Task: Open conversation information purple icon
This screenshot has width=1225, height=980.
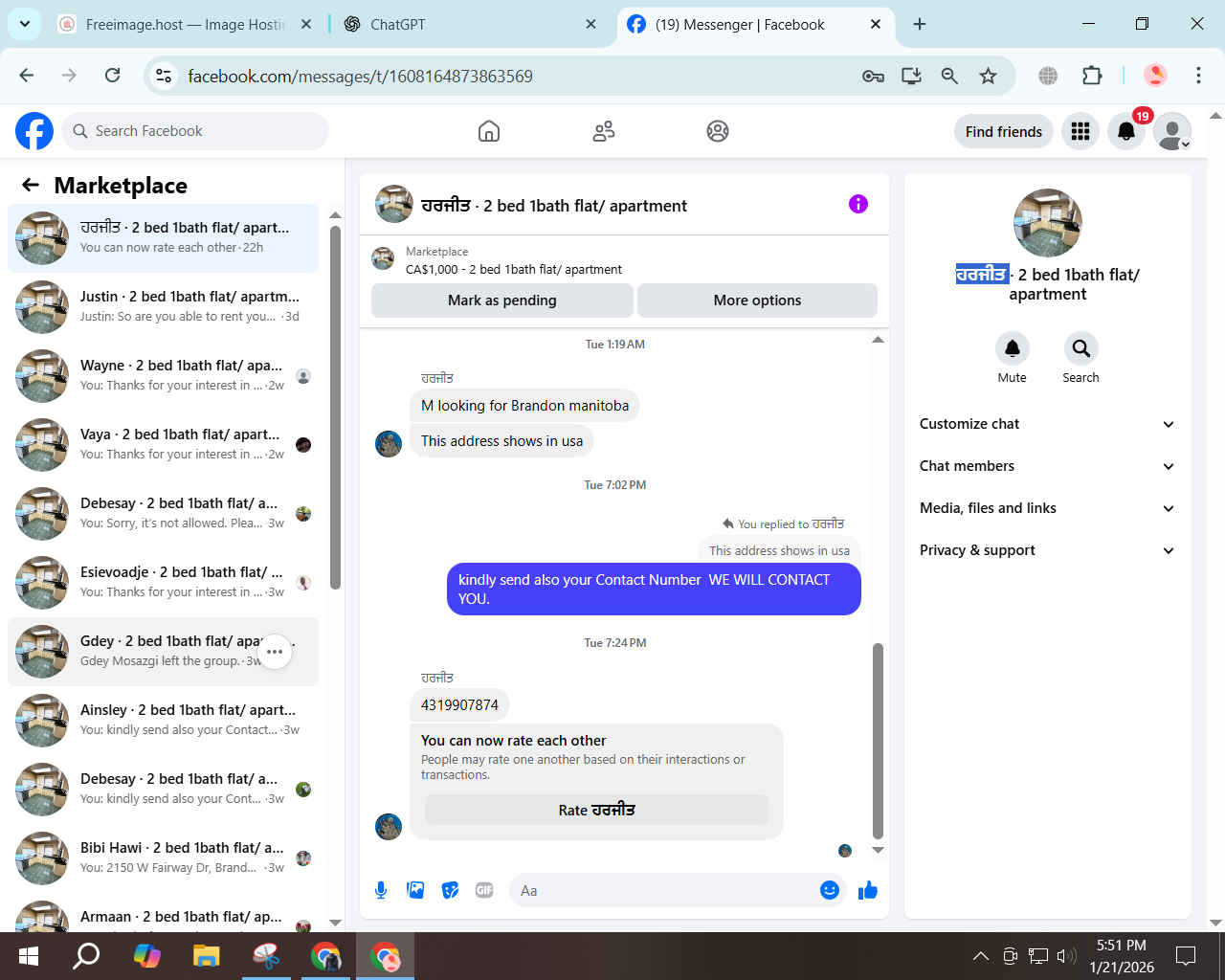Action: (858, 204)
